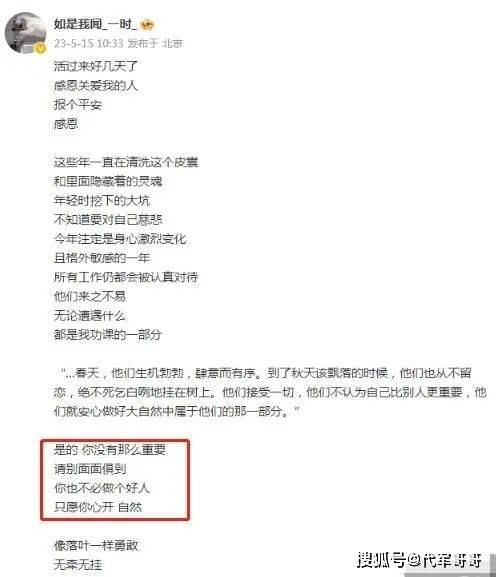
Task: Click the highlighted line 请别面面俱到
Action: click(90, 468)
